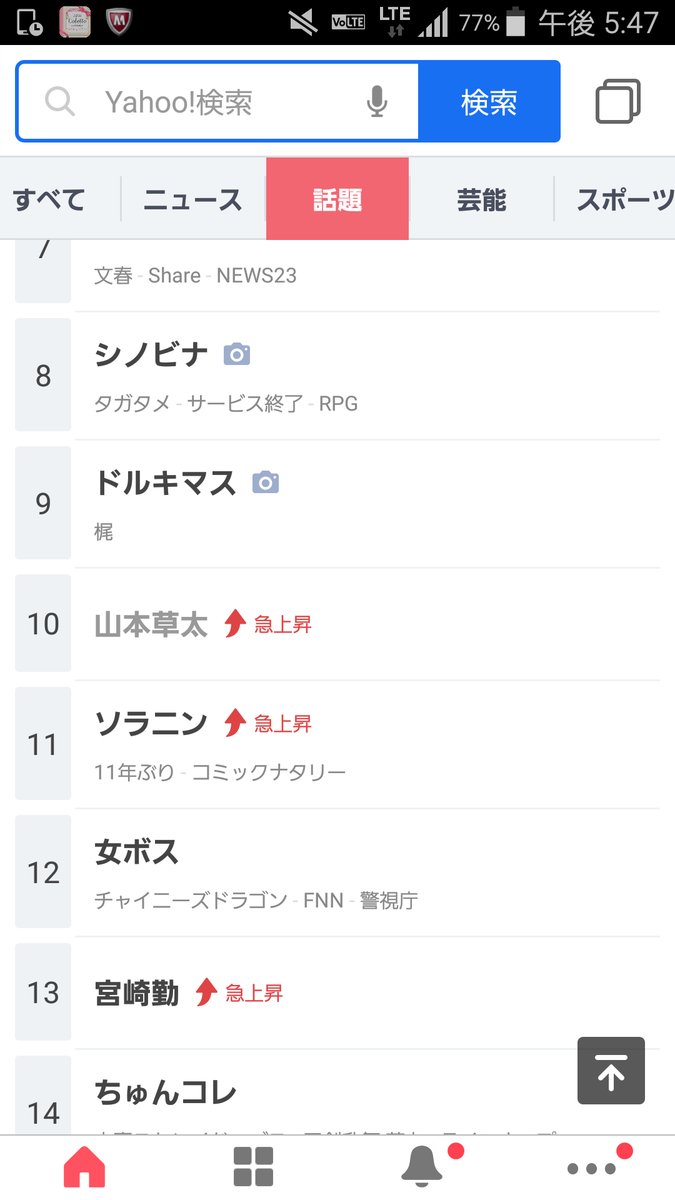The width and height of the screenshot is (675, 1200).
Task: Open the 宮崎勤 trending topic
Action: click(x=137, y=993)
